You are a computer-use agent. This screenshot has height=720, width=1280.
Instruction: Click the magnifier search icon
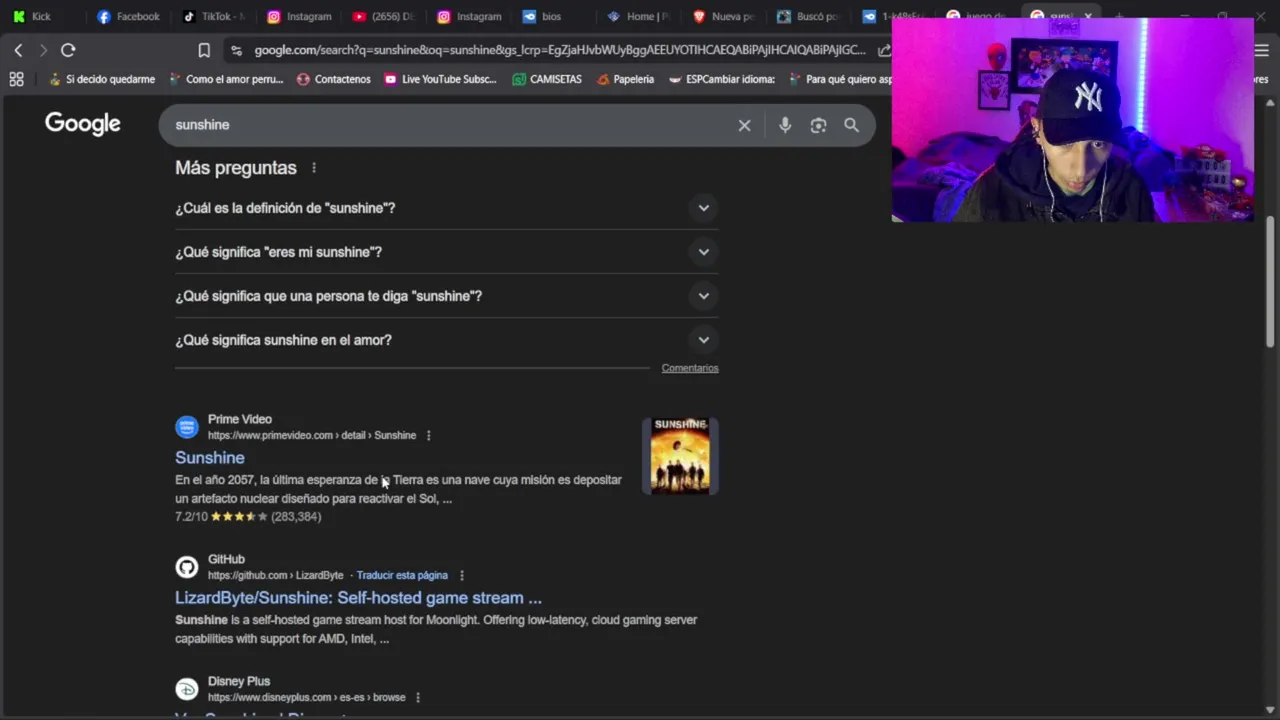point(851,125)
